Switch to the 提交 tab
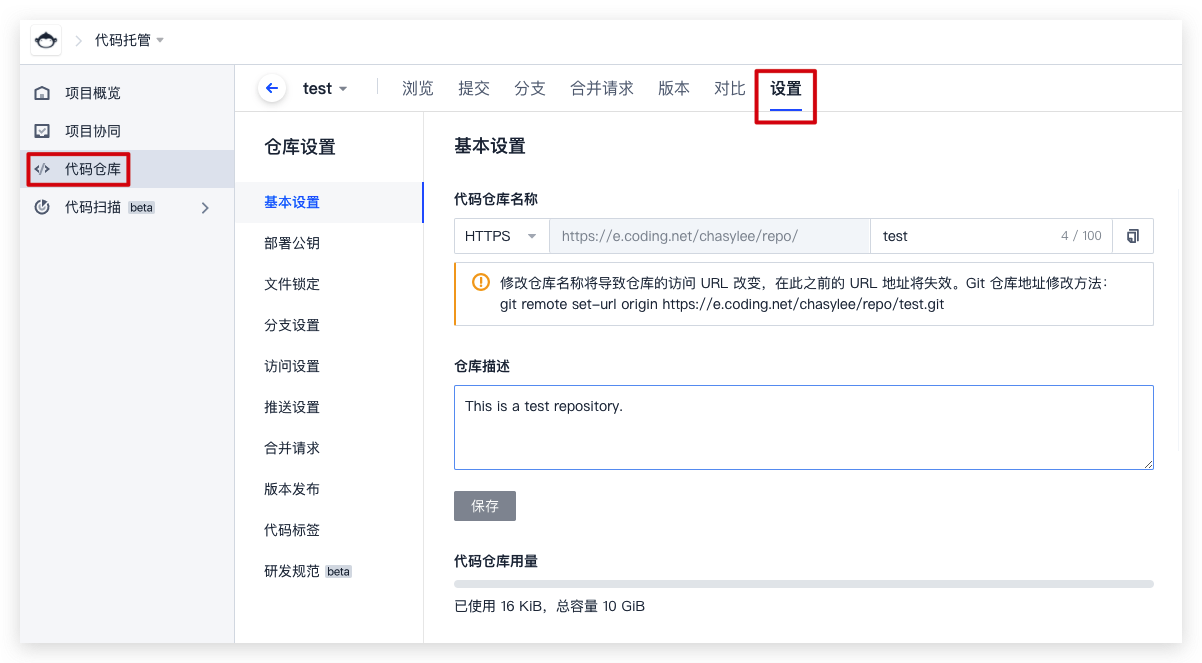This screenshot has width=1202, height=663. 473,88
